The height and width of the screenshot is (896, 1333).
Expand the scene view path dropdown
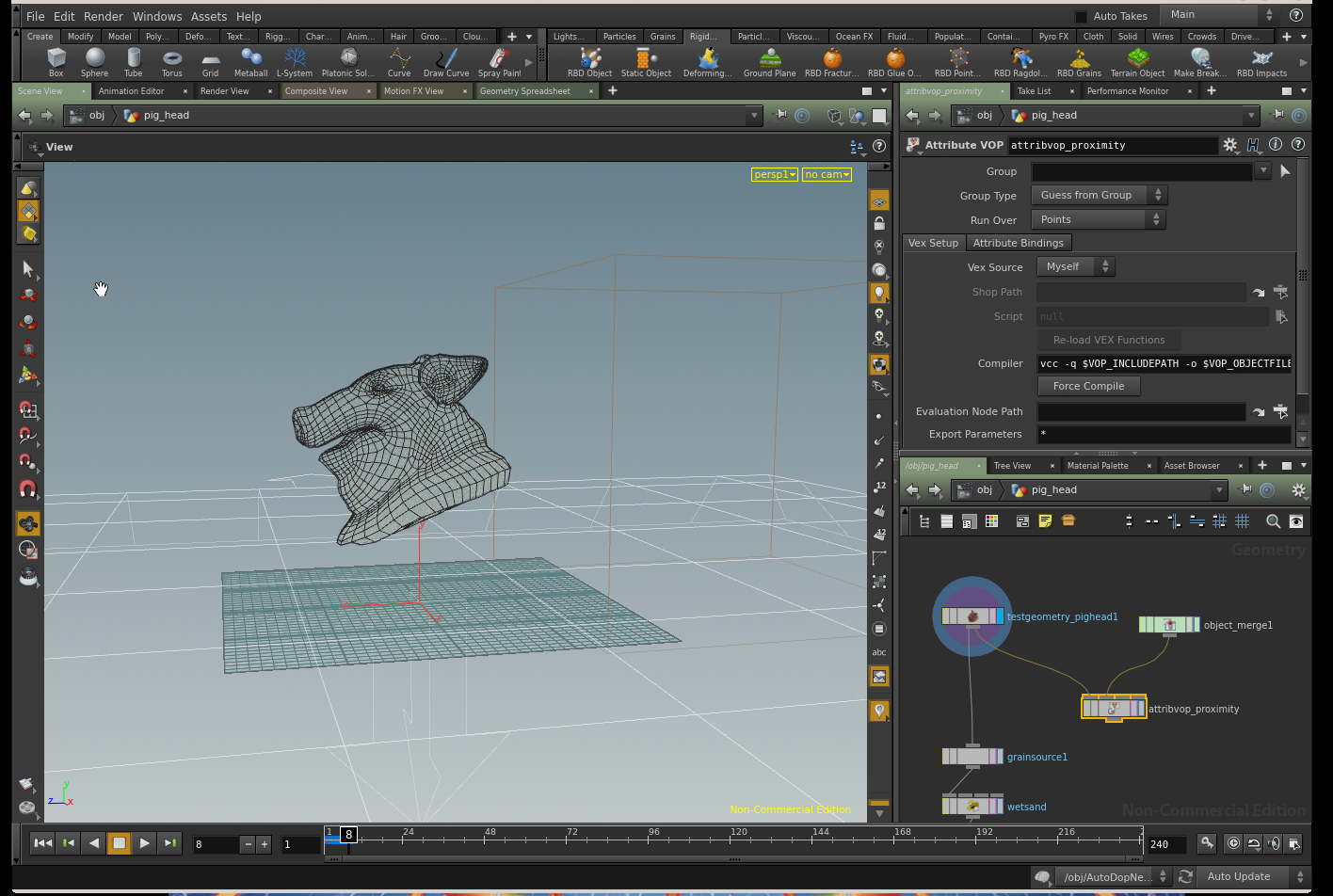tap(753, 115)
